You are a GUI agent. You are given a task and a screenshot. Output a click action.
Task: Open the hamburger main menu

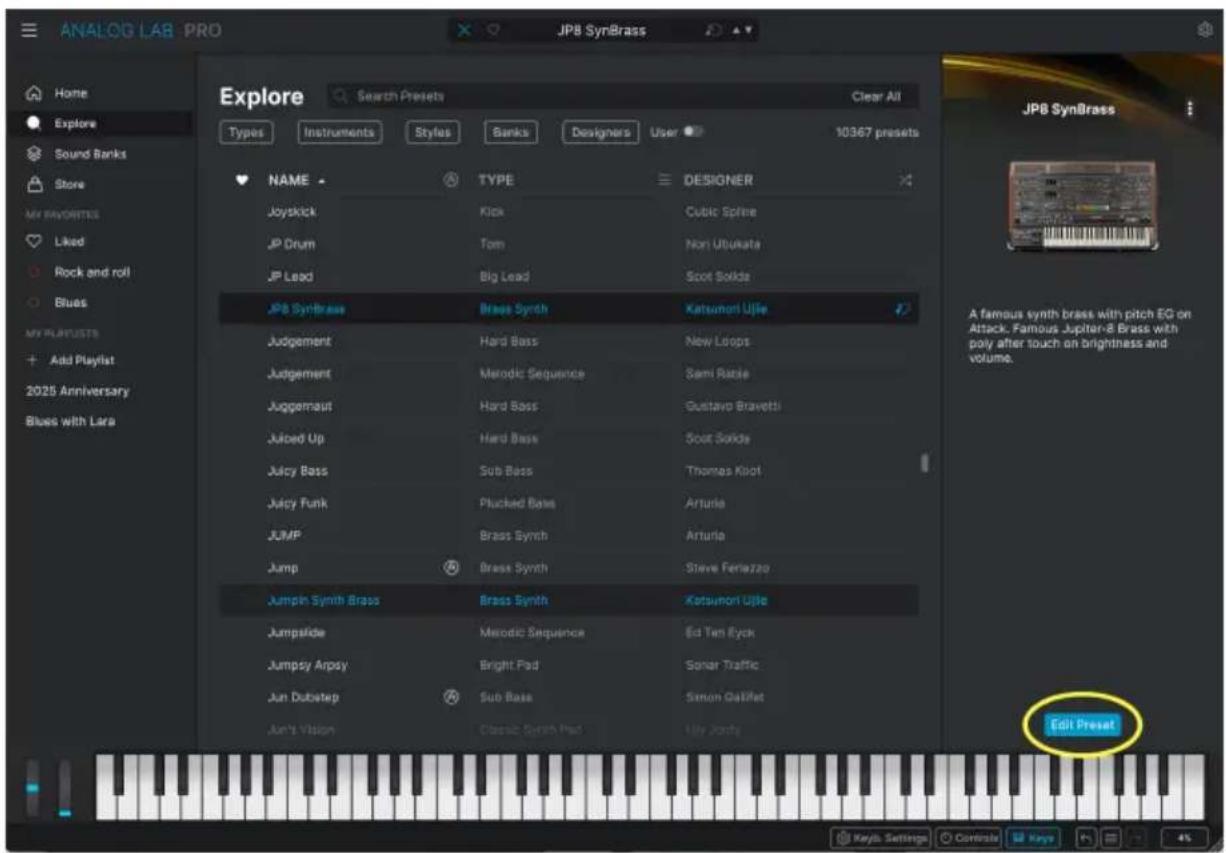[x=30, y=31]
